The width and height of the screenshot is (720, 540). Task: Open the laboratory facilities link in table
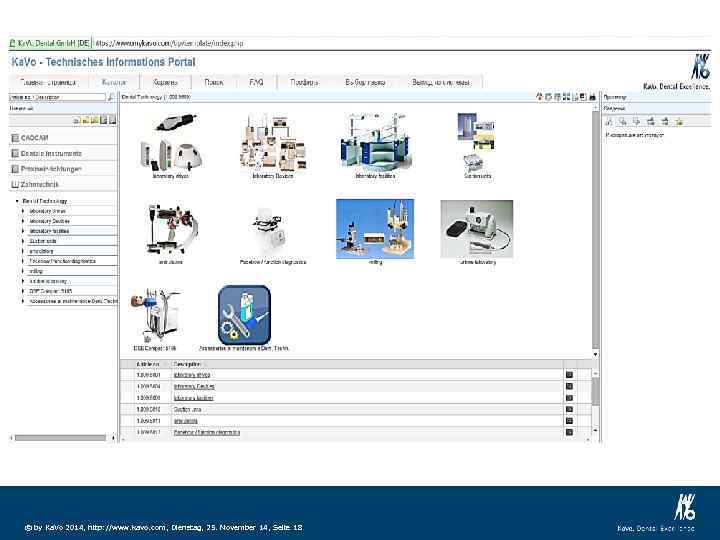coord(193,398)
